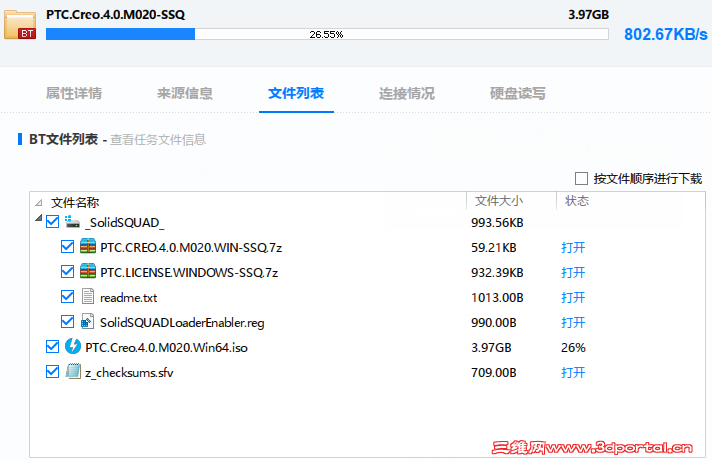
Task: Enable 按文件顺序进行下载 checkbox
Action: pos(581,178)
